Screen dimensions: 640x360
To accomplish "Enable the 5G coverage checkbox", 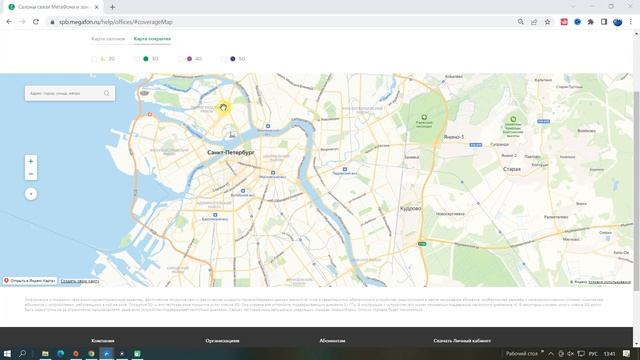I will coord(224,59).
